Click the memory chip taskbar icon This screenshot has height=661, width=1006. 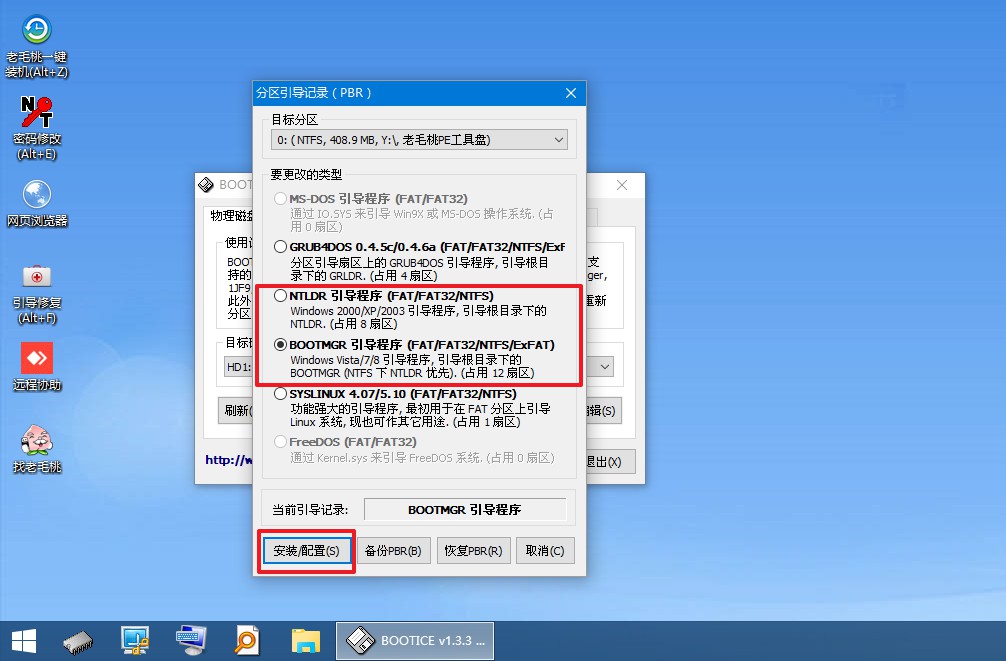(x=78, y=640)
